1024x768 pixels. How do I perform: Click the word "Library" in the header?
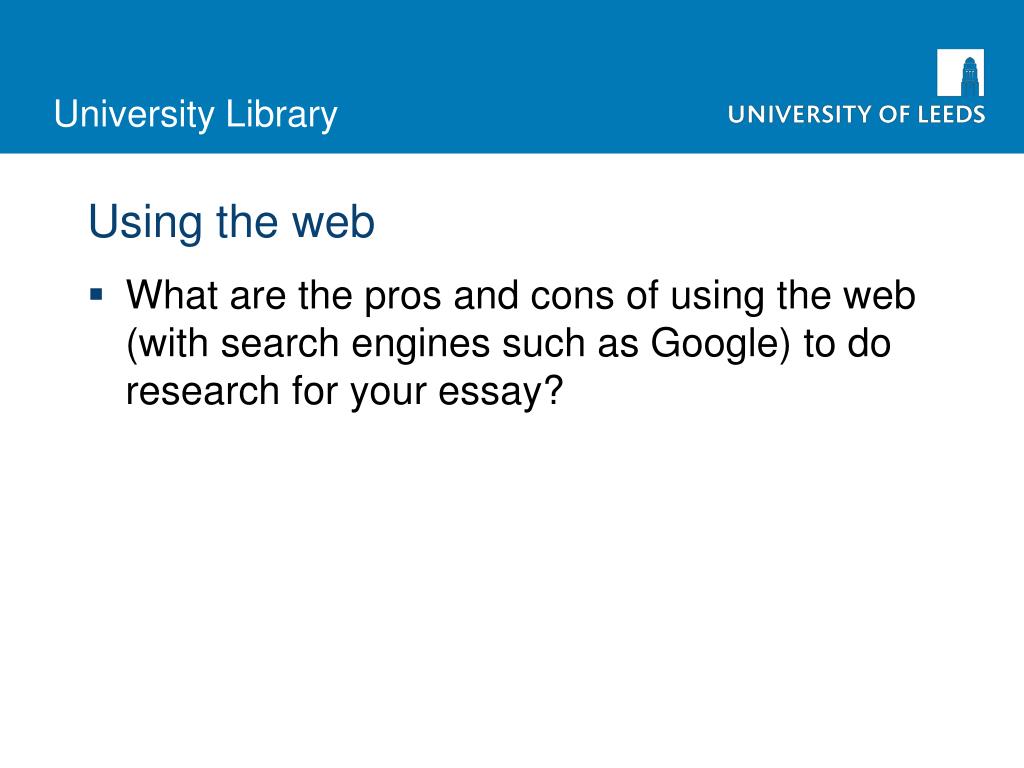tap(281, 114)
